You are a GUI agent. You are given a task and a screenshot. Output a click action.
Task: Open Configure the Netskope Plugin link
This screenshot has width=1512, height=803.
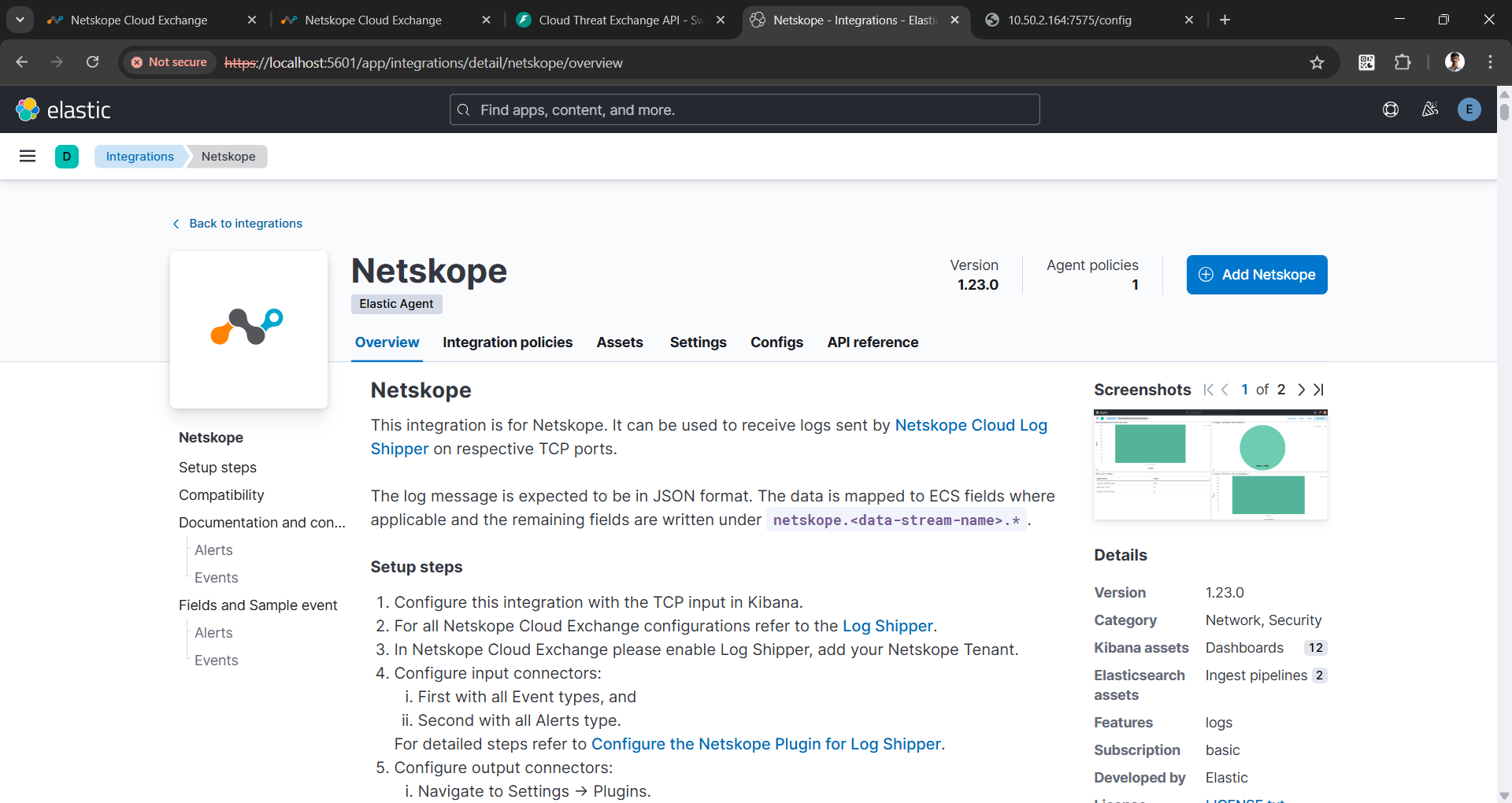[766, 744]
